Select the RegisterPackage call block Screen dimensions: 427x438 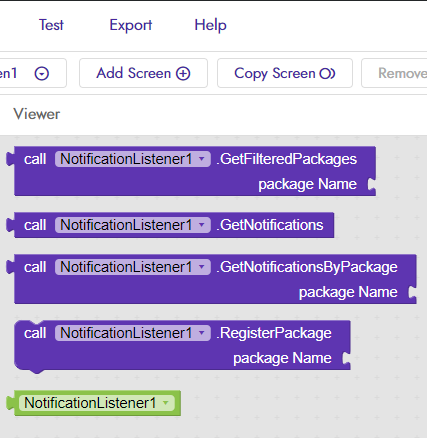click(x=182, y=346)
